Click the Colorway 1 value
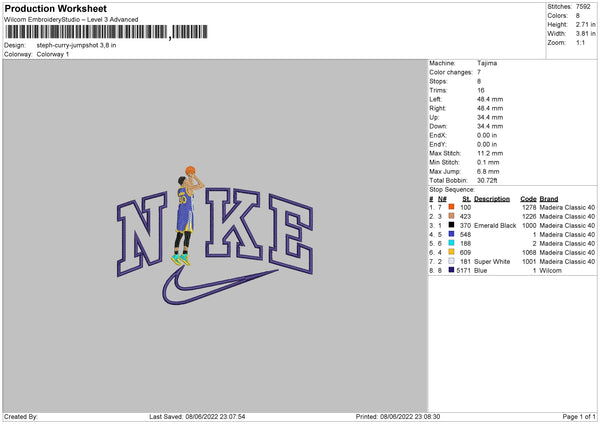 click(53, 54)
